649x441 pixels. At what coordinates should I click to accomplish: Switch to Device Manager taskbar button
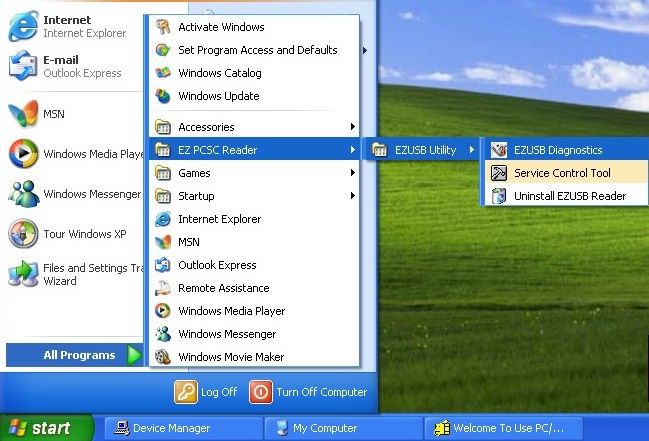click(183, 428)
